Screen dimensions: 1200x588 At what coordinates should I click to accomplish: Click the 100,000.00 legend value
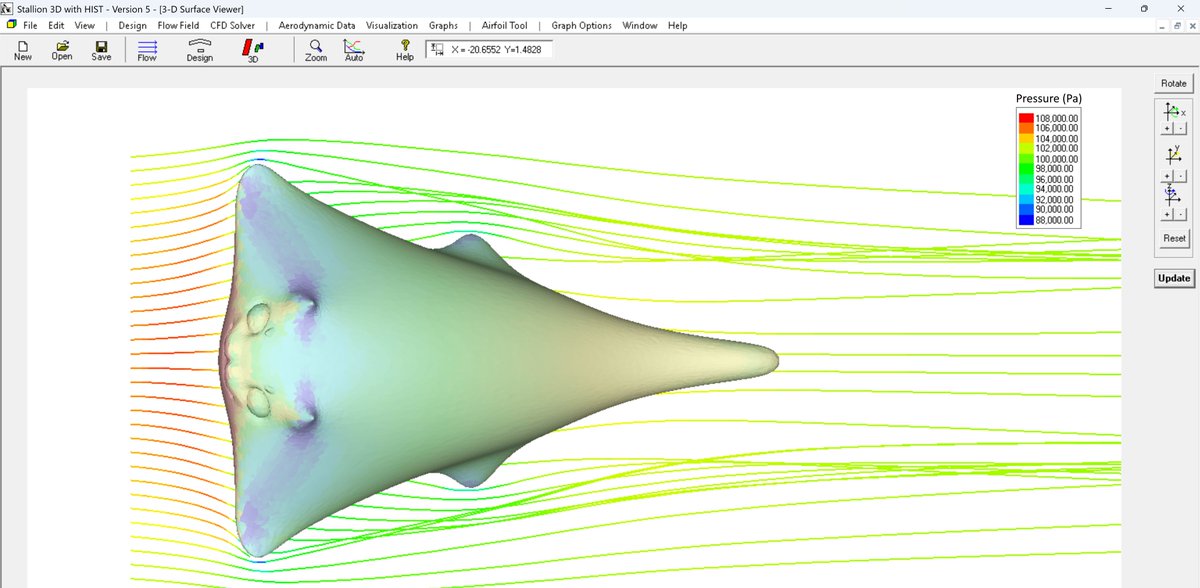coord(1057,159)
